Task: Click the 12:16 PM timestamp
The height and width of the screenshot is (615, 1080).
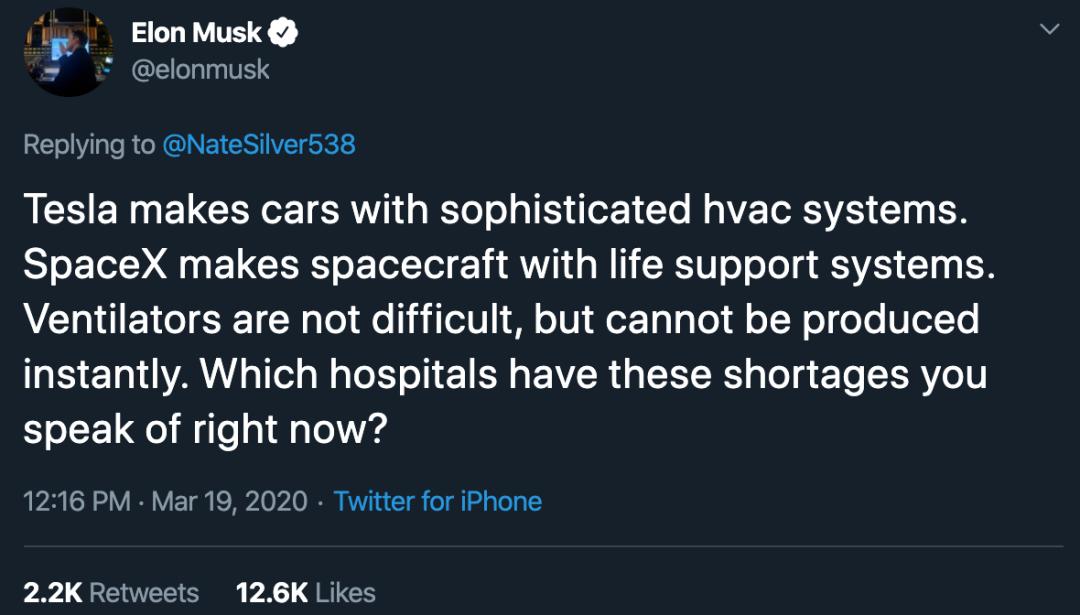Action: tap(76, 501)
